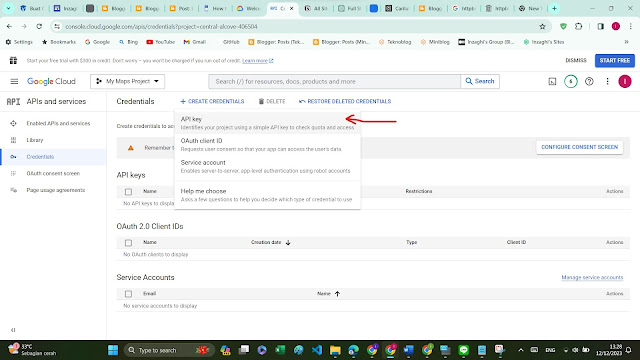Open Excel from the taskbar

(x=280, y=350)
